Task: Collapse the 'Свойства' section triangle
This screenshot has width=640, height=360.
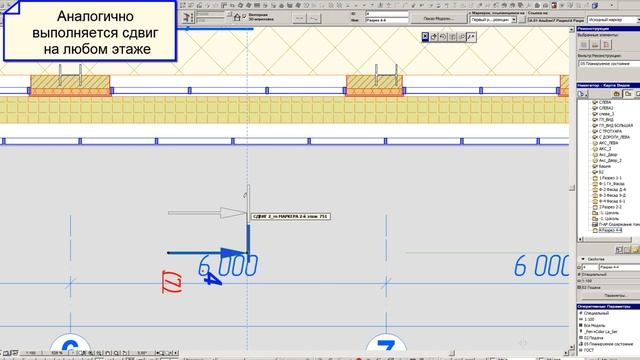Action: pyautogui.click(x=583, y=259)
